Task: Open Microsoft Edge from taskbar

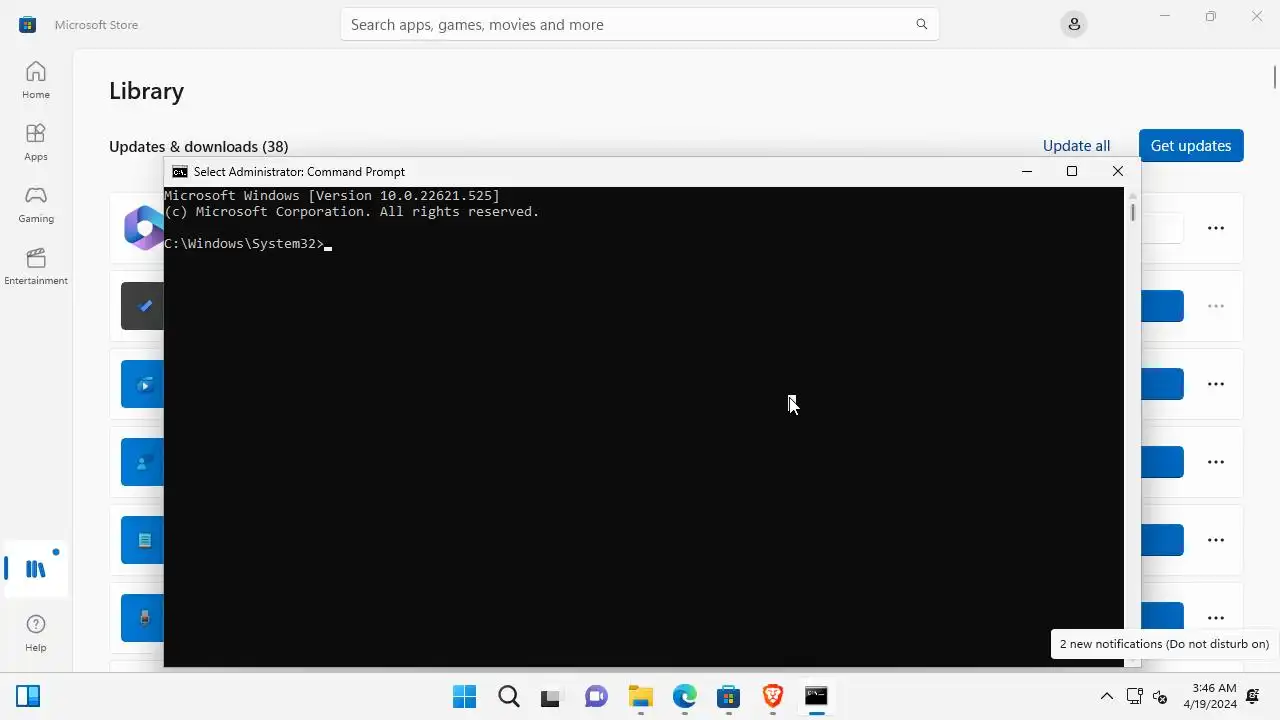Action: [x=684, y=696]
